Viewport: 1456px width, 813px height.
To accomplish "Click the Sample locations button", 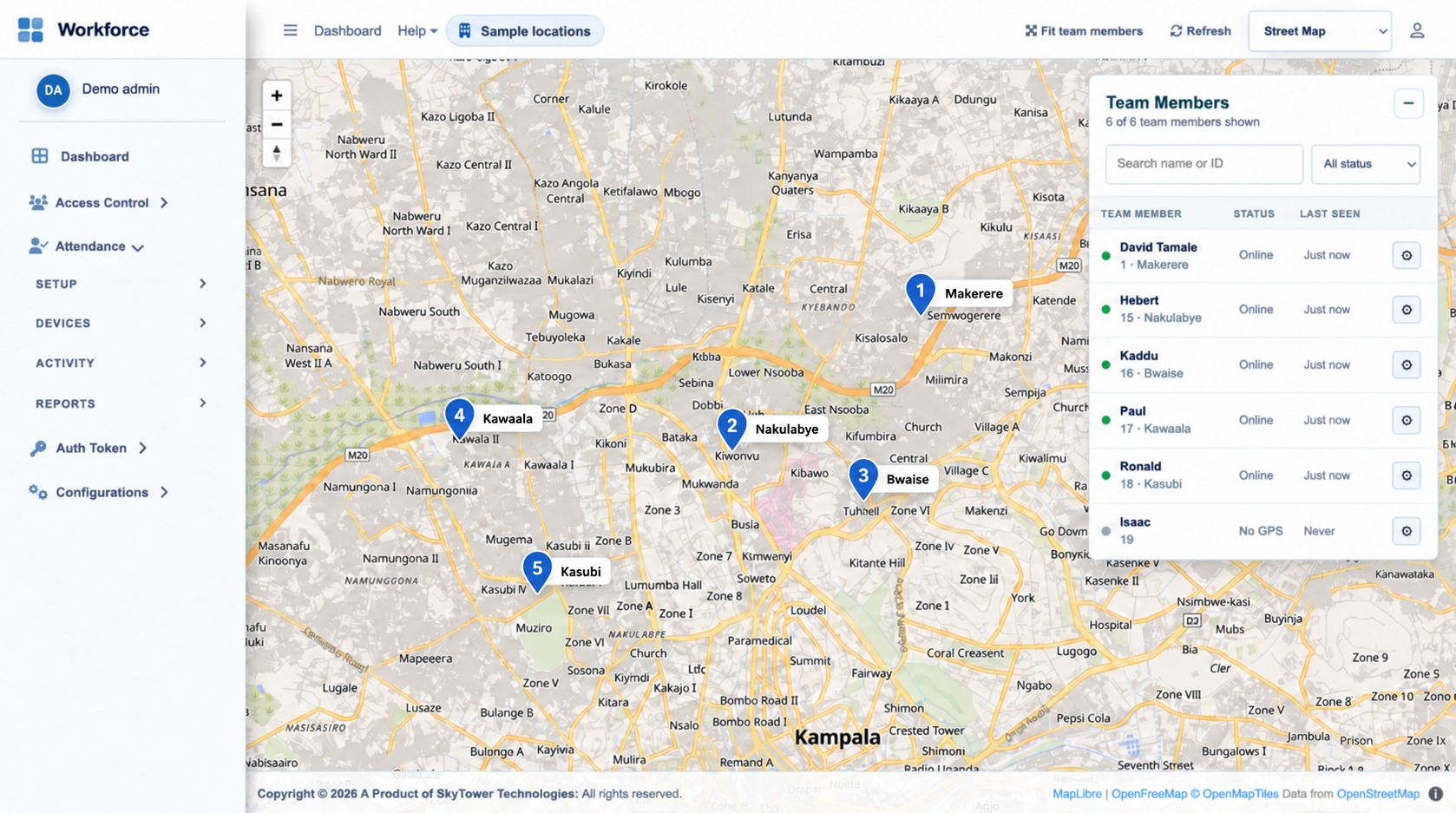I will (x=524, y=31).
